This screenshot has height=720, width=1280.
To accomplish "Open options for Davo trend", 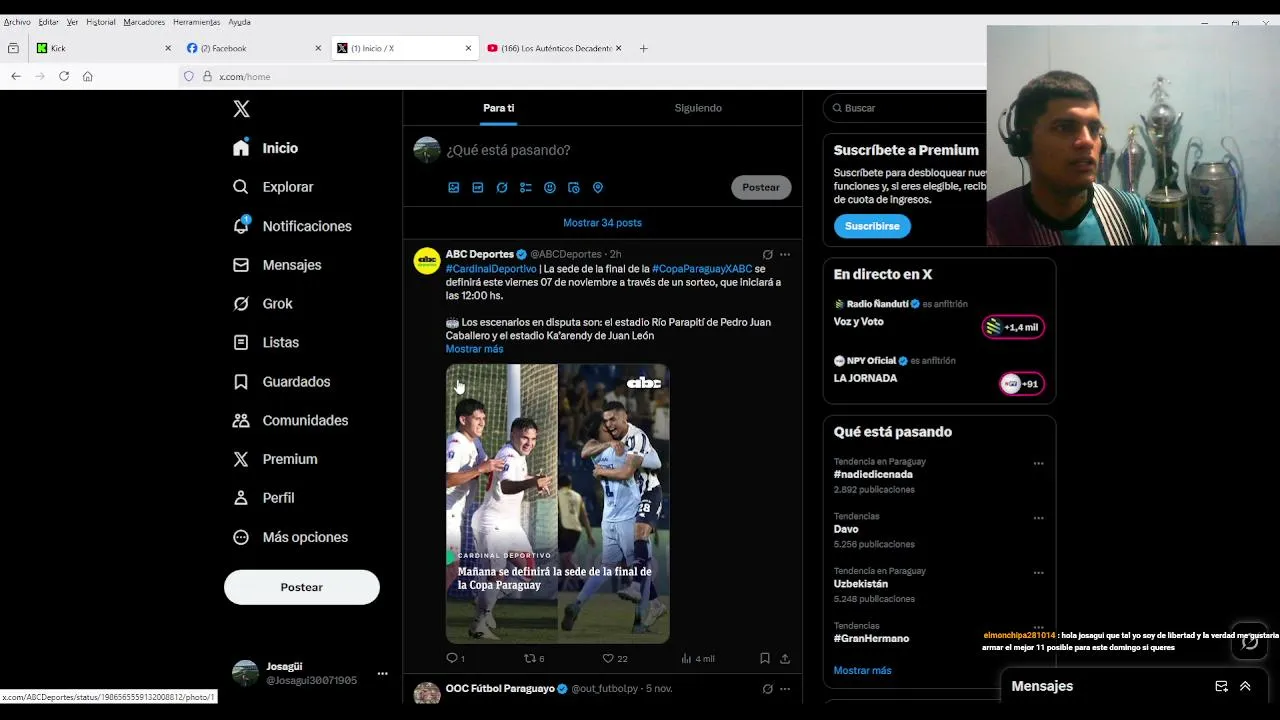I will (x=1038, y=518).
